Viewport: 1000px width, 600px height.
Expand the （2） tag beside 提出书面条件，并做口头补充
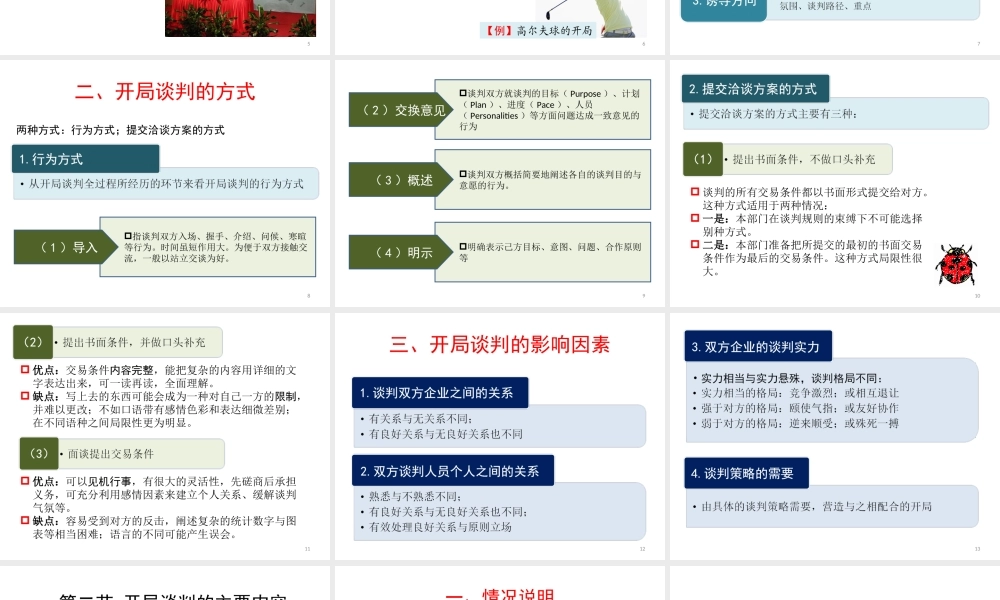tap(33, 341)
